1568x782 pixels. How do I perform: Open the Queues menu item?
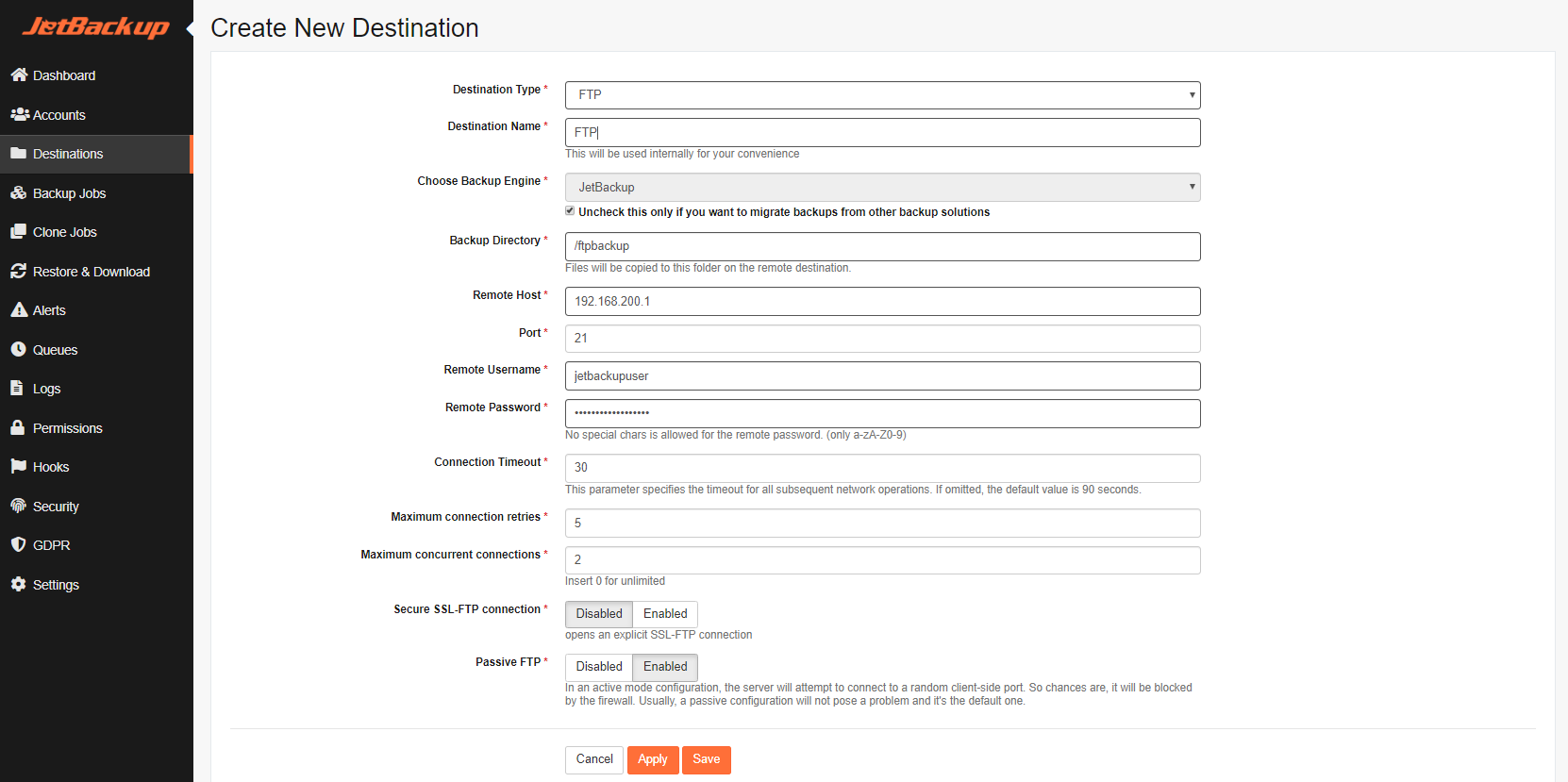[x=96, y=350]
